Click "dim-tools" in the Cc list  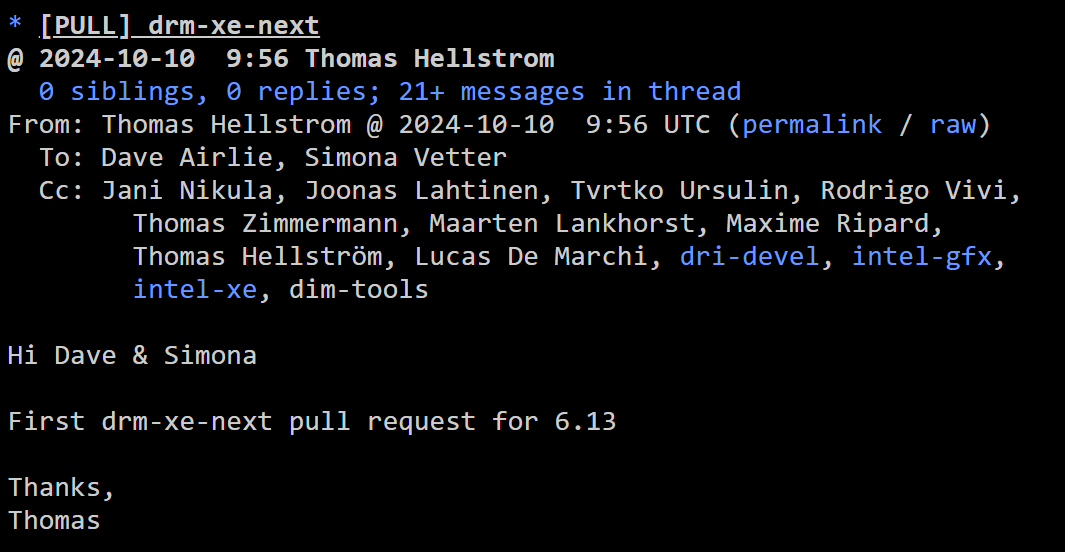(x=359, y=290)
